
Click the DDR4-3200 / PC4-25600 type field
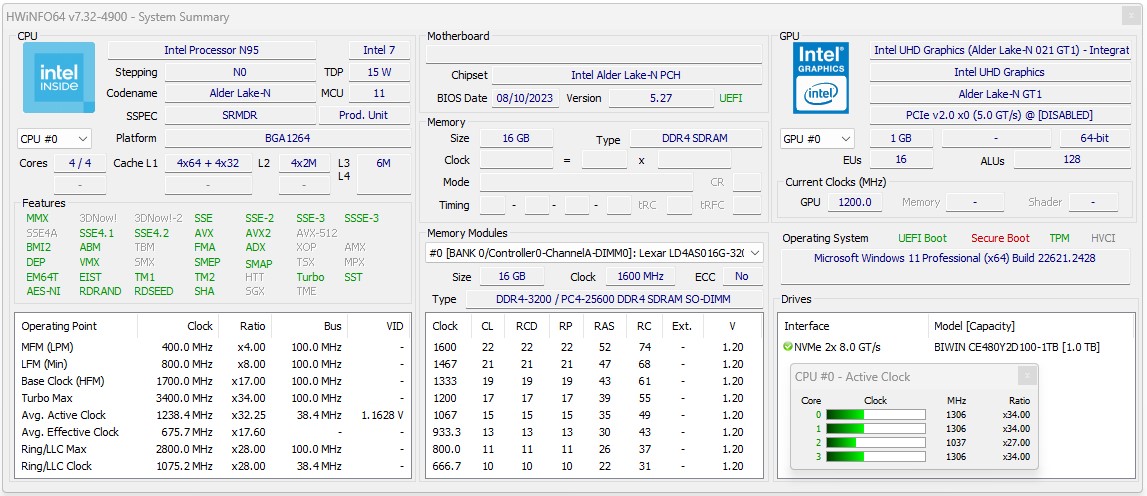coord(613,299)
